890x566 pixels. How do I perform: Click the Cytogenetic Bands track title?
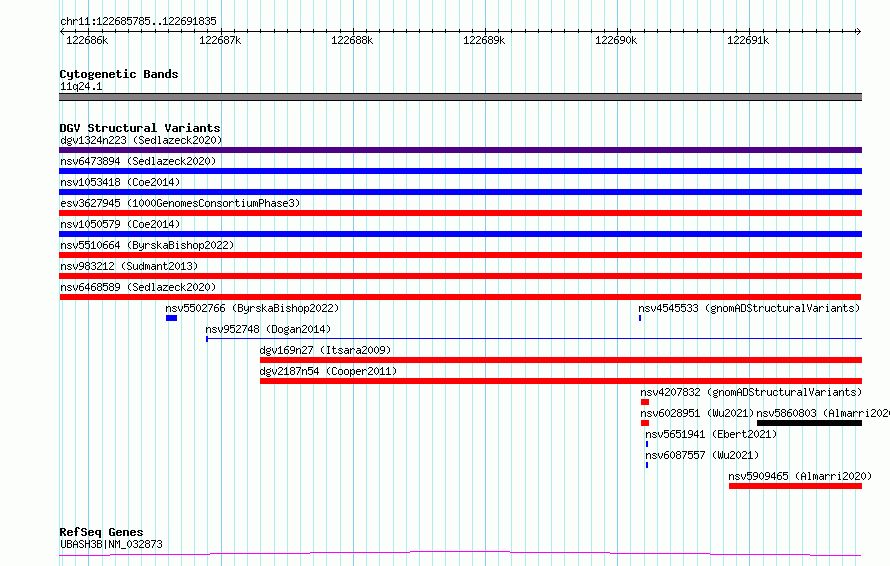click(x=119, y=74)
